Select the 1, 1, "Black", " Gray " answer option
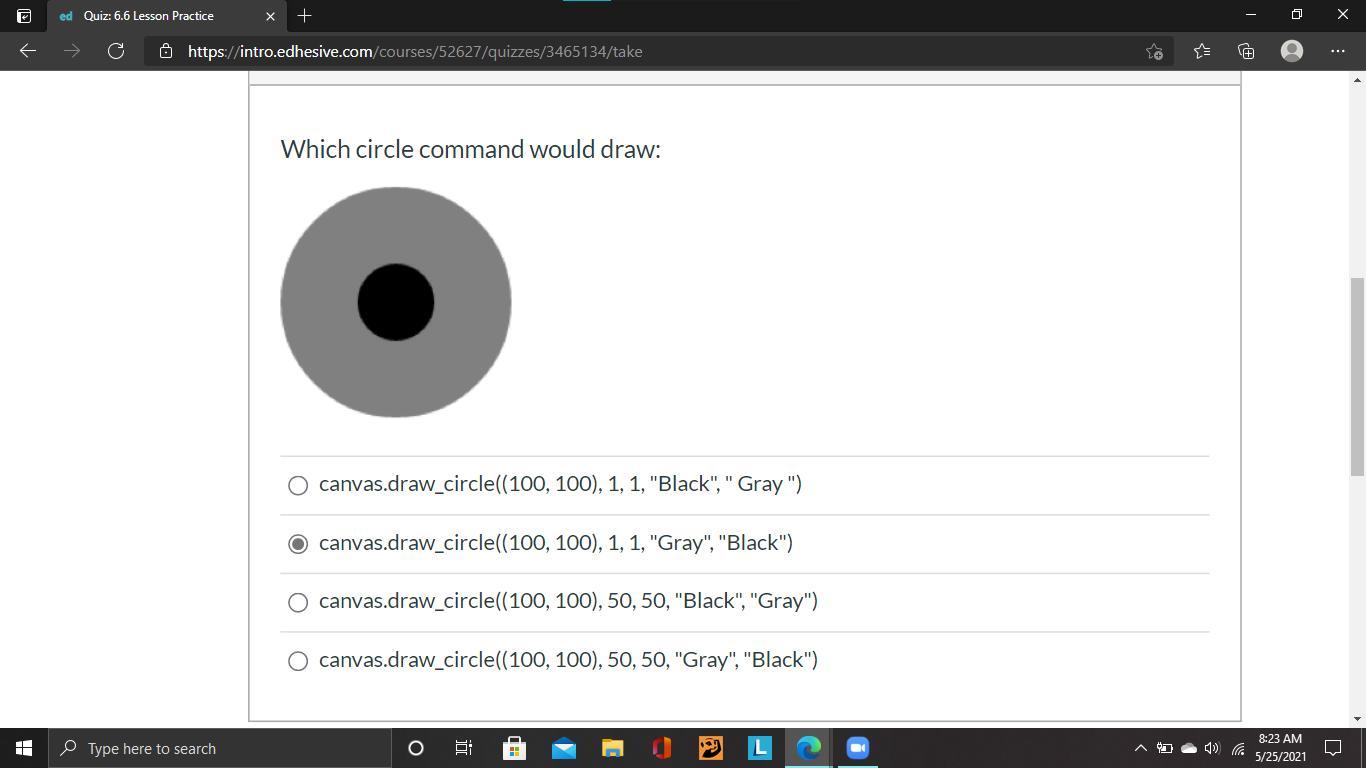Screen dimensions: 1366x768 [298, 485]
